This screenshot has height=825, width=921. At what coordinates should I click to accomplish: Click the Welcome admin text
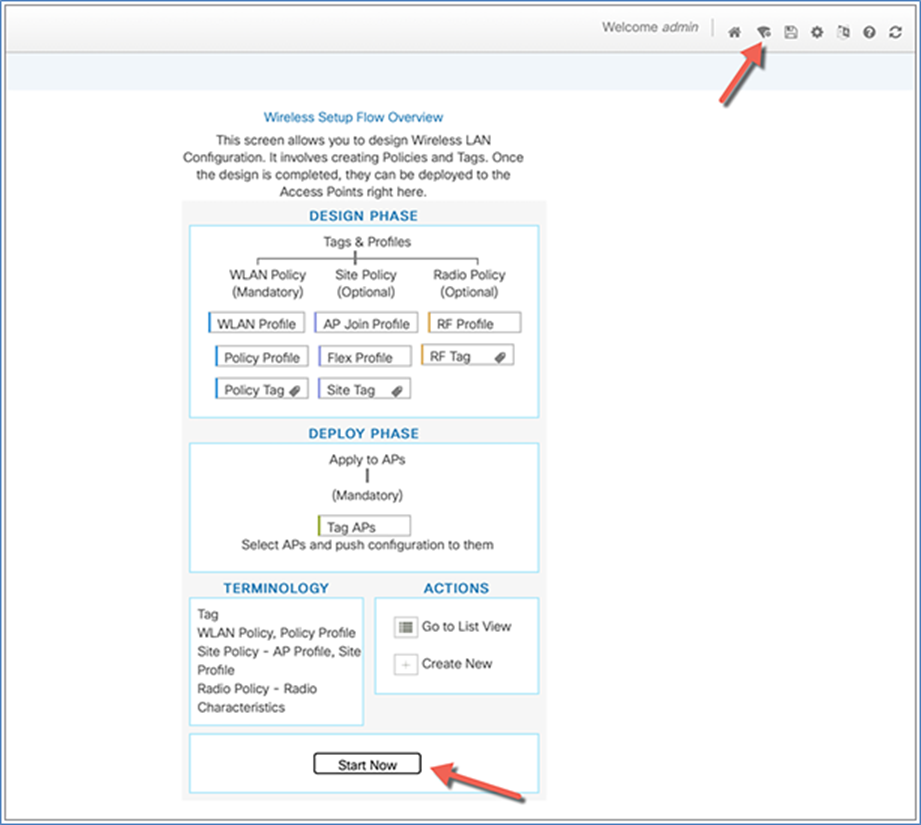pos(650,27)
